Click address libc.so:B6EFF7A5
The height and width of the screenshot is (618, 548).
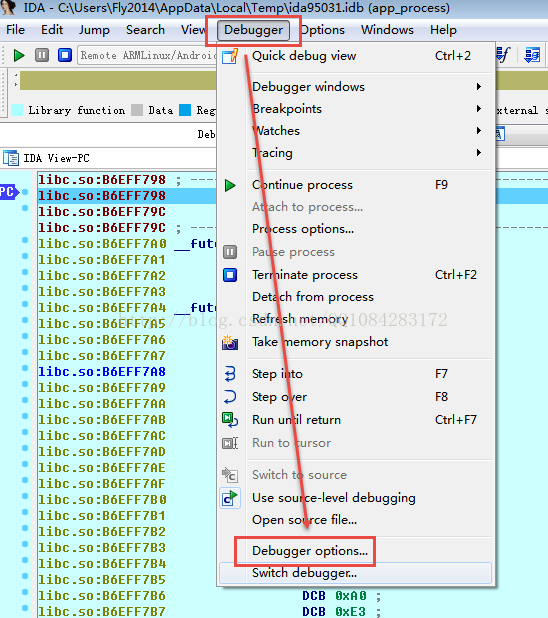click(x=102, y=324)
